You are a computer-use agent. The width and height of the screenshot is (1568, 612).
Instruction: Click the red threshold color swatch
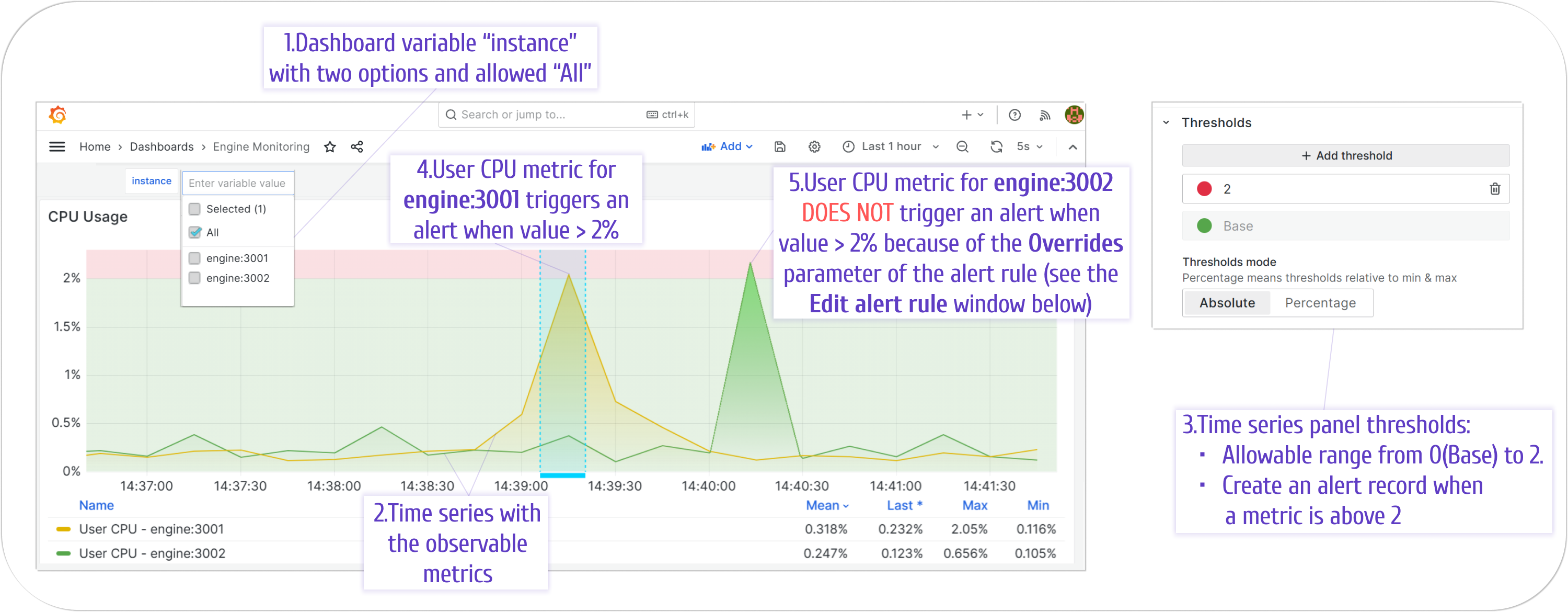coord(1204,189)
